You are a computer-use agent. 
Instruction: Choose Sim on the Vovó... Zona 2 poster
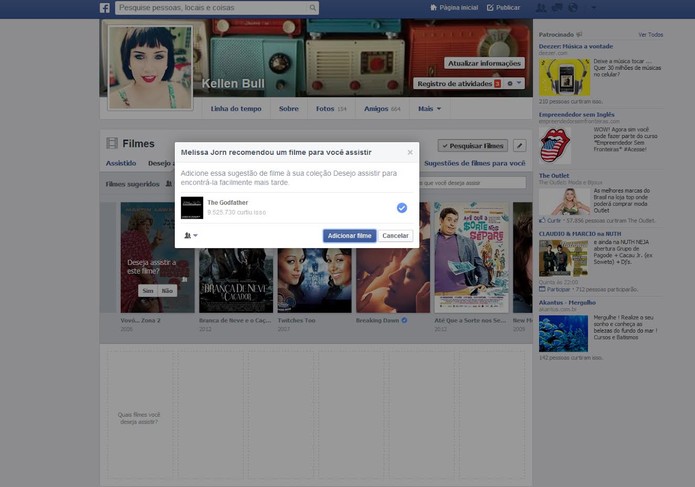(x=148, y=291)
